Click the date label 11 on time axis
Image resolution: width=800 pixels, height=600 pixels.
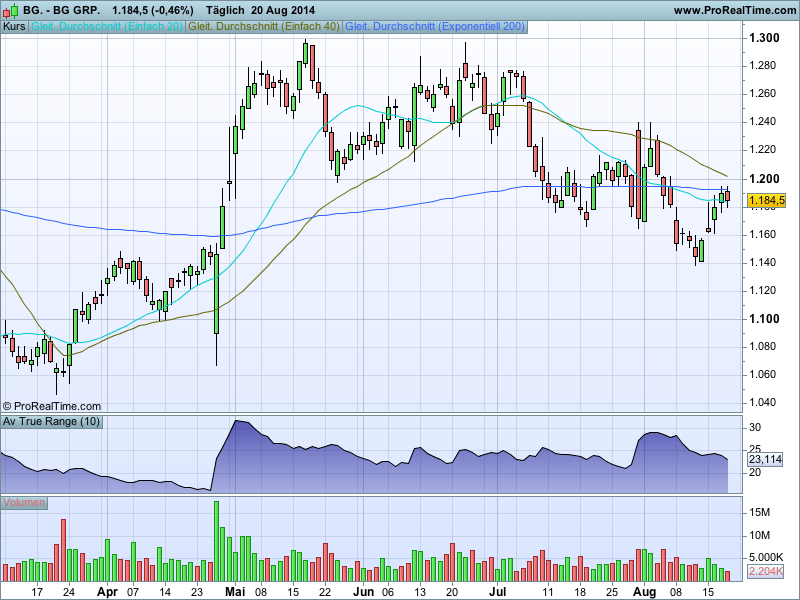pyautogui.click(x=547, y=592)
